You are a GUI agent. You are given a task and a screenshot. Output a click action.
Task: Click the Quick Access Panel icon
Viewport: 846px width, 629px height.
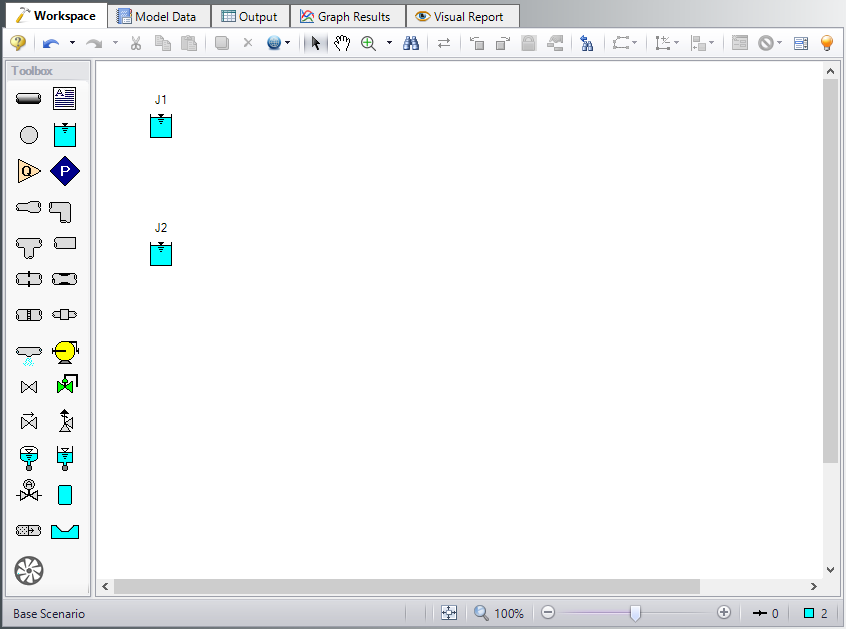click(x=801, y=43)
